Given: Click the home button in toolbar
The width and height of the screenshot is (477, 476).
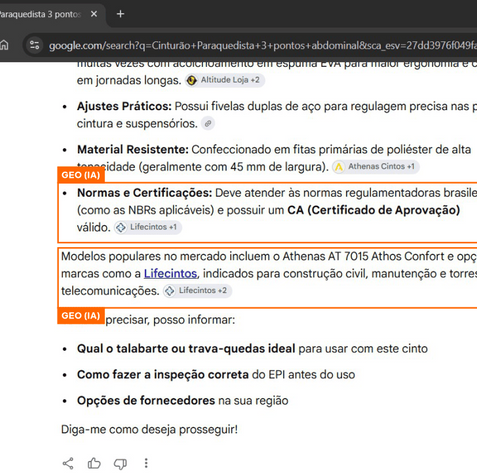Looking at the screenshot, I should (4, 45).
